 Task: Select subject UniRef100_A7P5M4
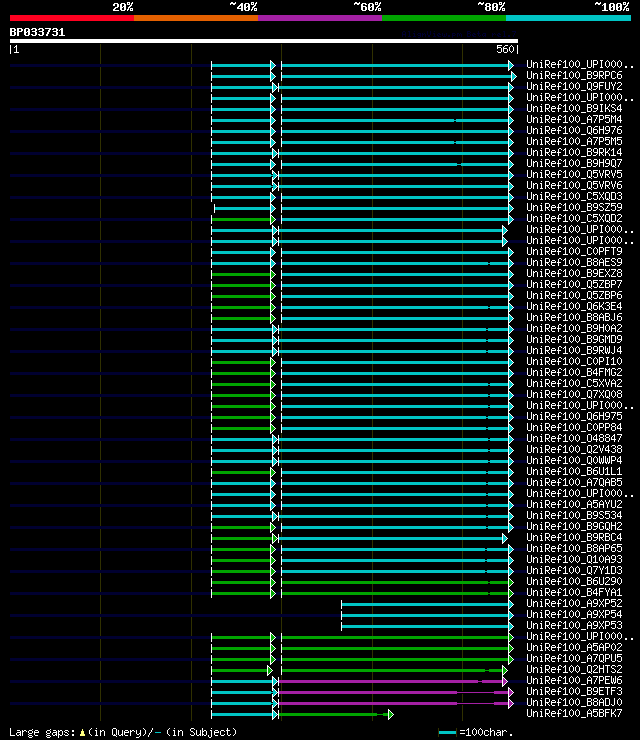[x=574, y=119]
